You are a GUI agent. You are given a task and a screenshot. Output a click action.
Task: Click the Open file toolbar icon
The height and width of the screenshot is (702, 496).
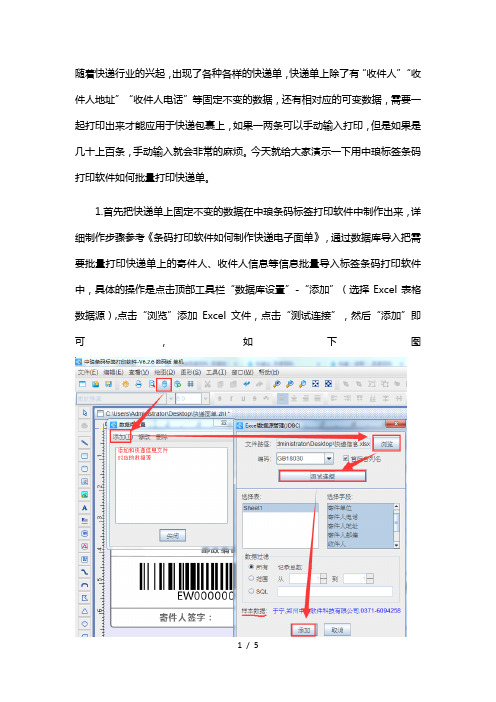(95, 384)
